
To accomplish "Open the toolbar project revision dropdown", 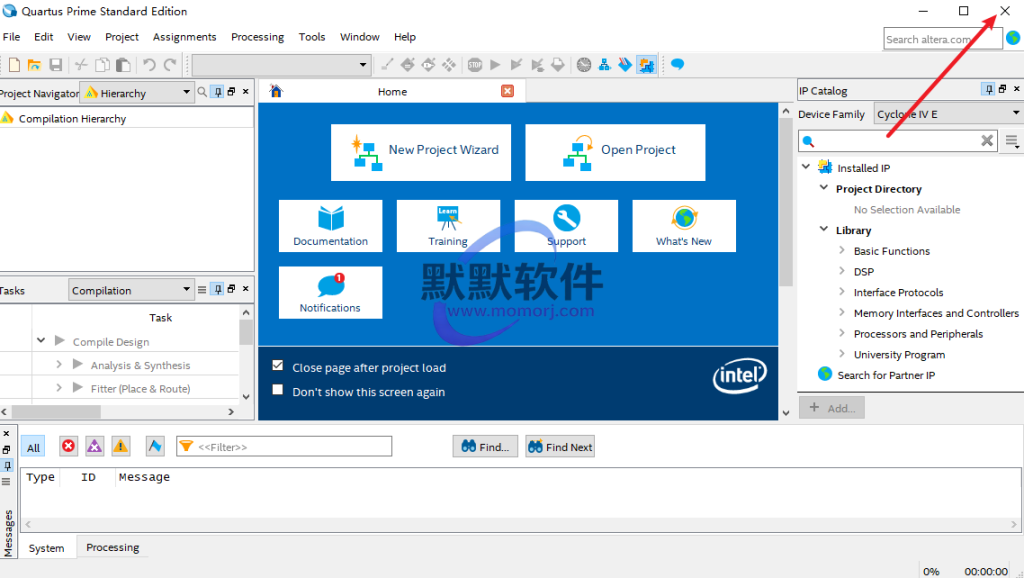I will pos(281,65).
